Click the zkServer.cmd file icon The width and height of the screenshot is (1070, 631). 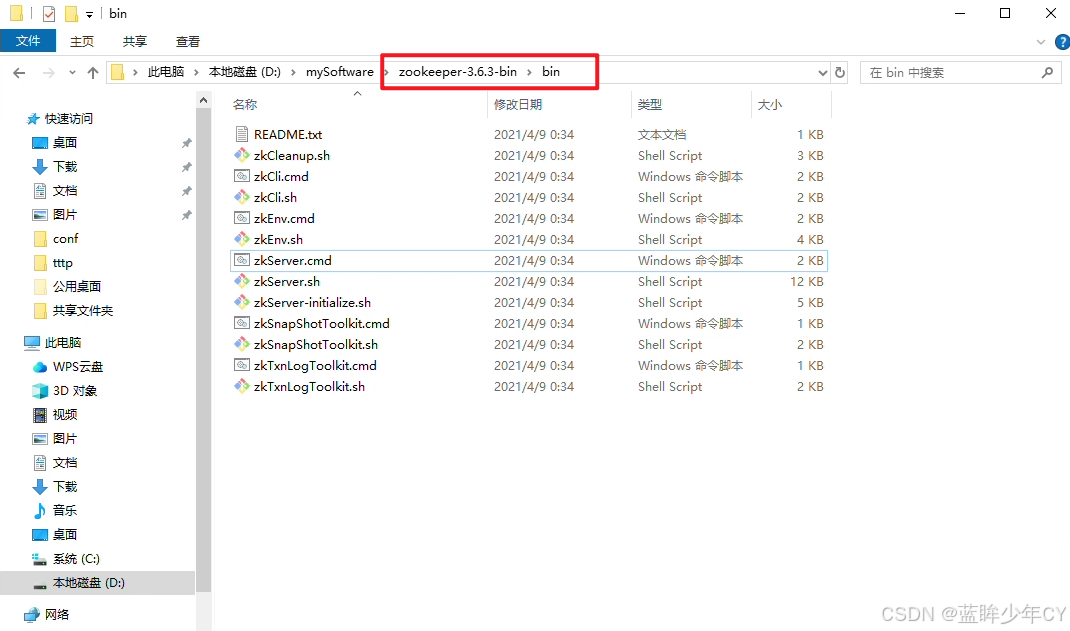(x=241, y=261)
